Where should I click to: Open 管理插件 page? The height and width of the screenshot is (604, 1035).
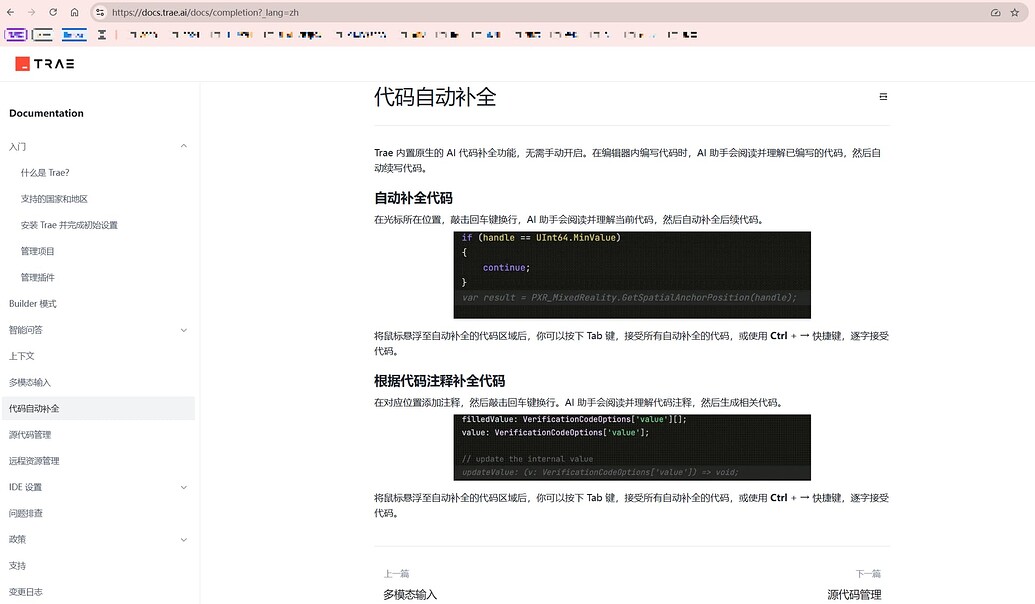coord(38,277)
